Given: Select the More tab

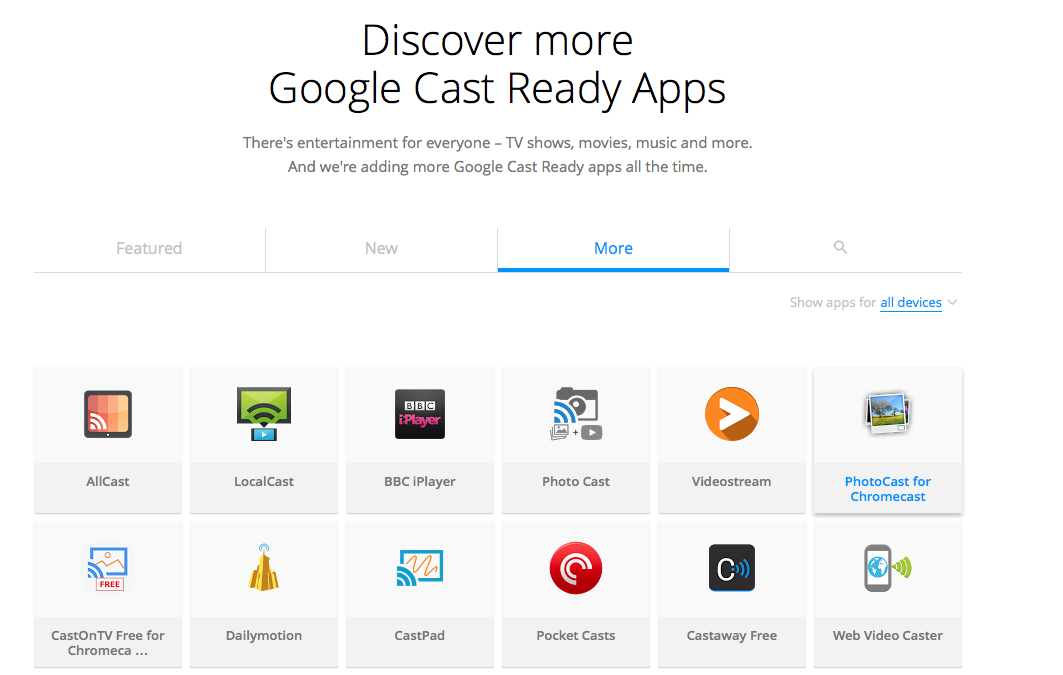Looking at the screenshot, I should click(613, 247).
